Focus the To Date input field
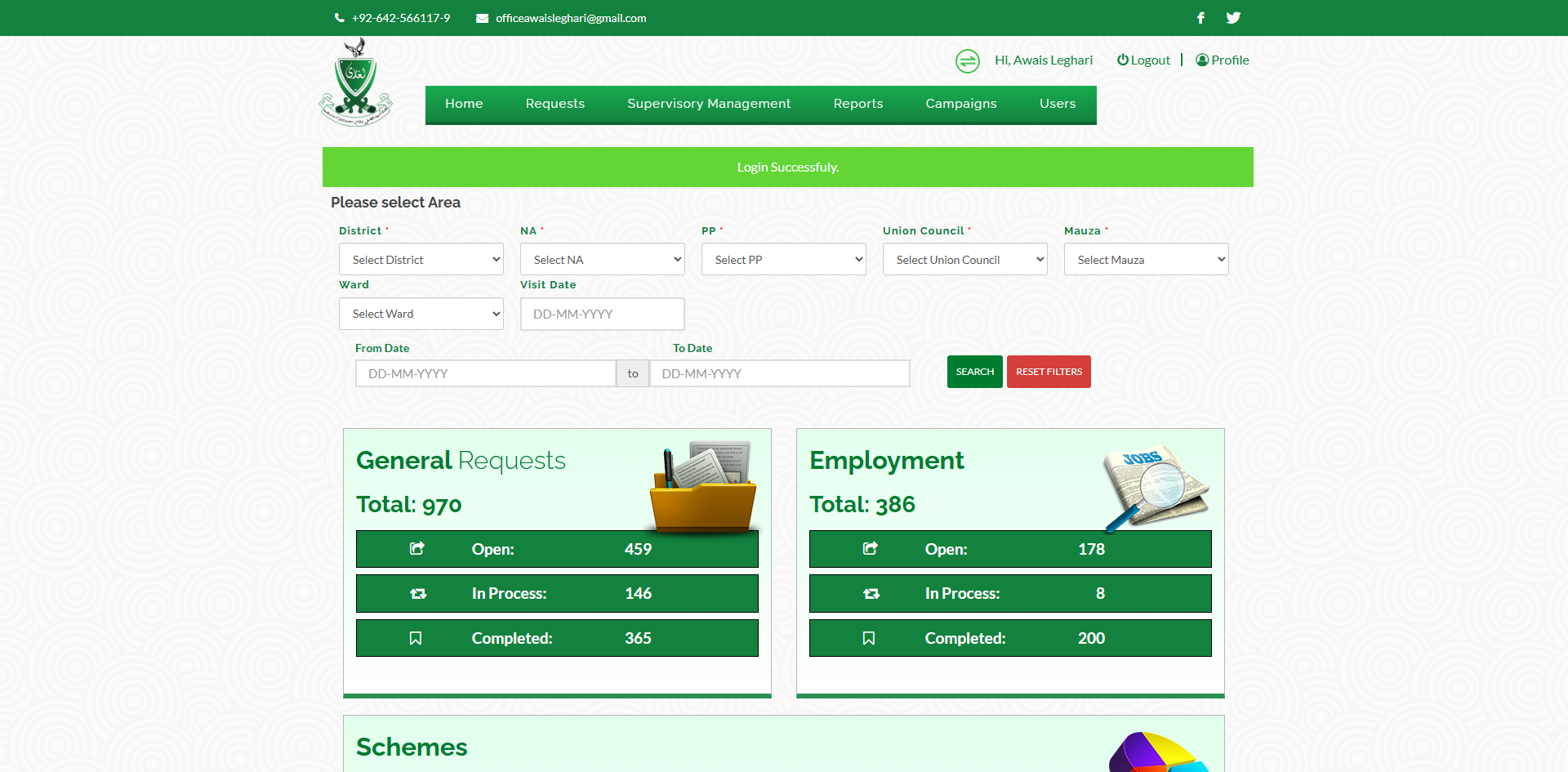The width and height of the screenshot is (1568, 772). 780,373
